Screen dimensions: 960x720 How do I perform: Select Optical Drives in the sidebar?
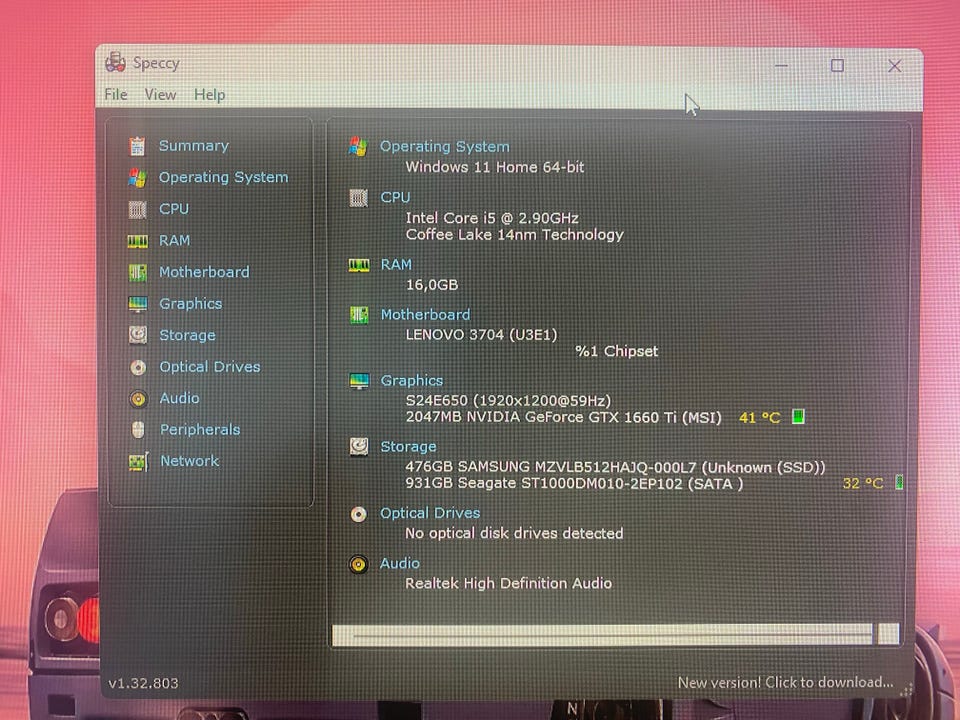[x=210, y=367]
